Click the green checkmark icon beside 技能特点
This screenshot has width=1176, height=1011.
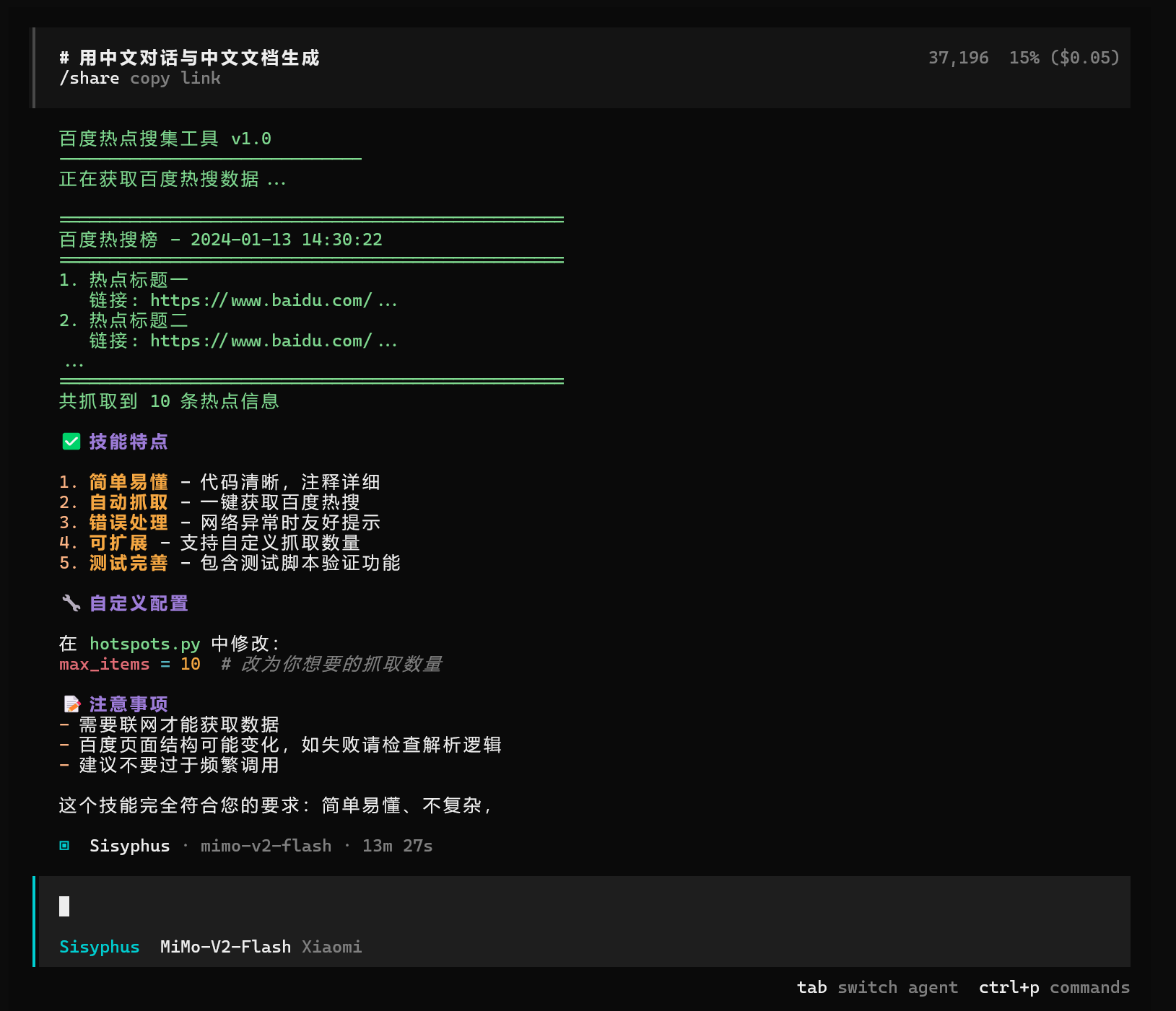pyautogui.click(x=71, y=442)
